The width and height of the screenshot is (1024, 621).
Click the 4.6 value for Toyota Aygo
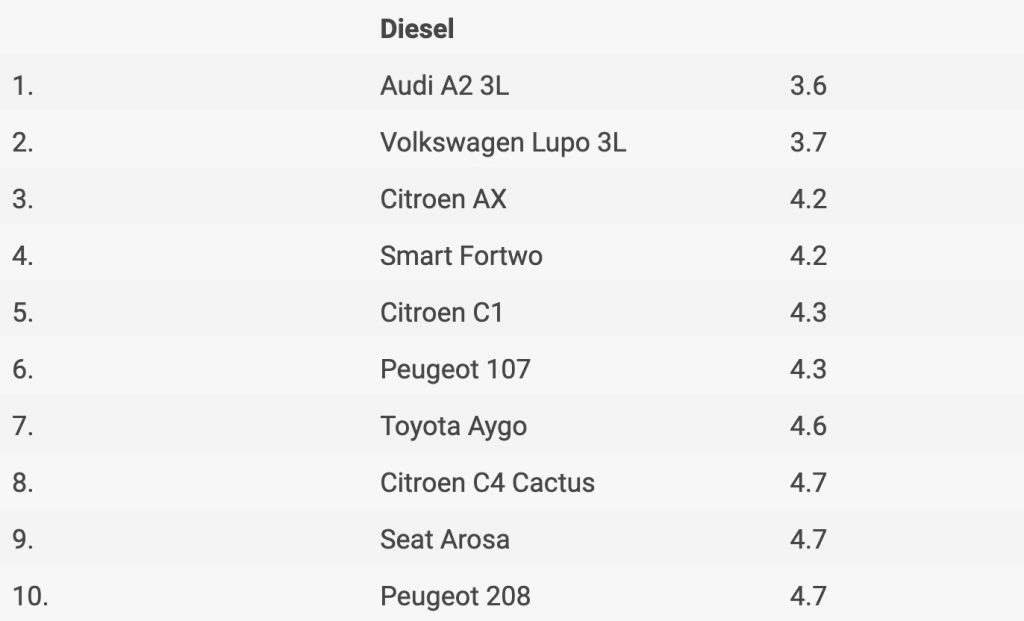click(808, 426)
